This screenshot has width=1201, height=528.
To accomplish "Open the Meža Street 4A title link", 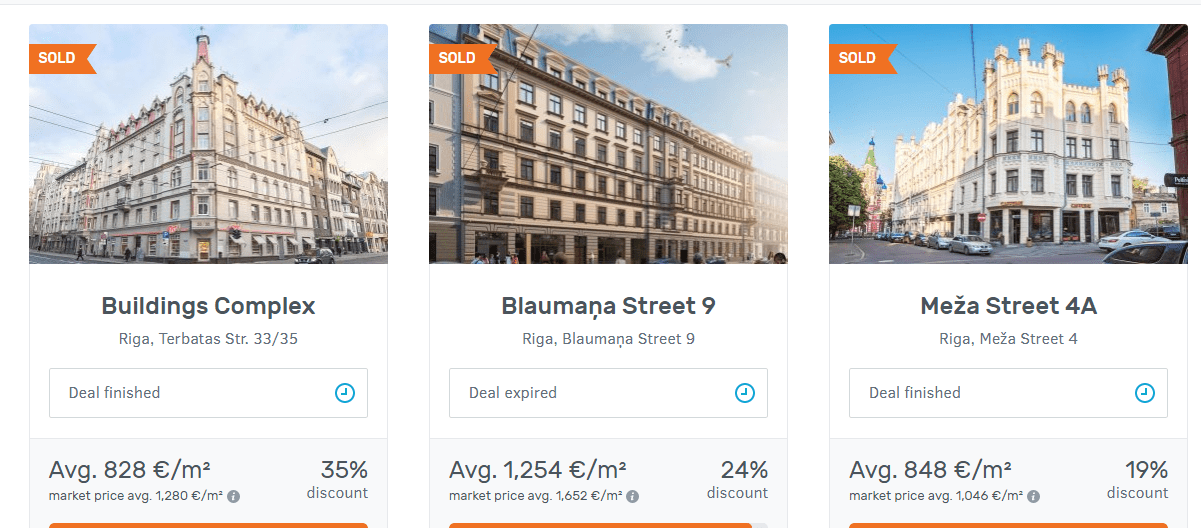I will coord(1008,306).
